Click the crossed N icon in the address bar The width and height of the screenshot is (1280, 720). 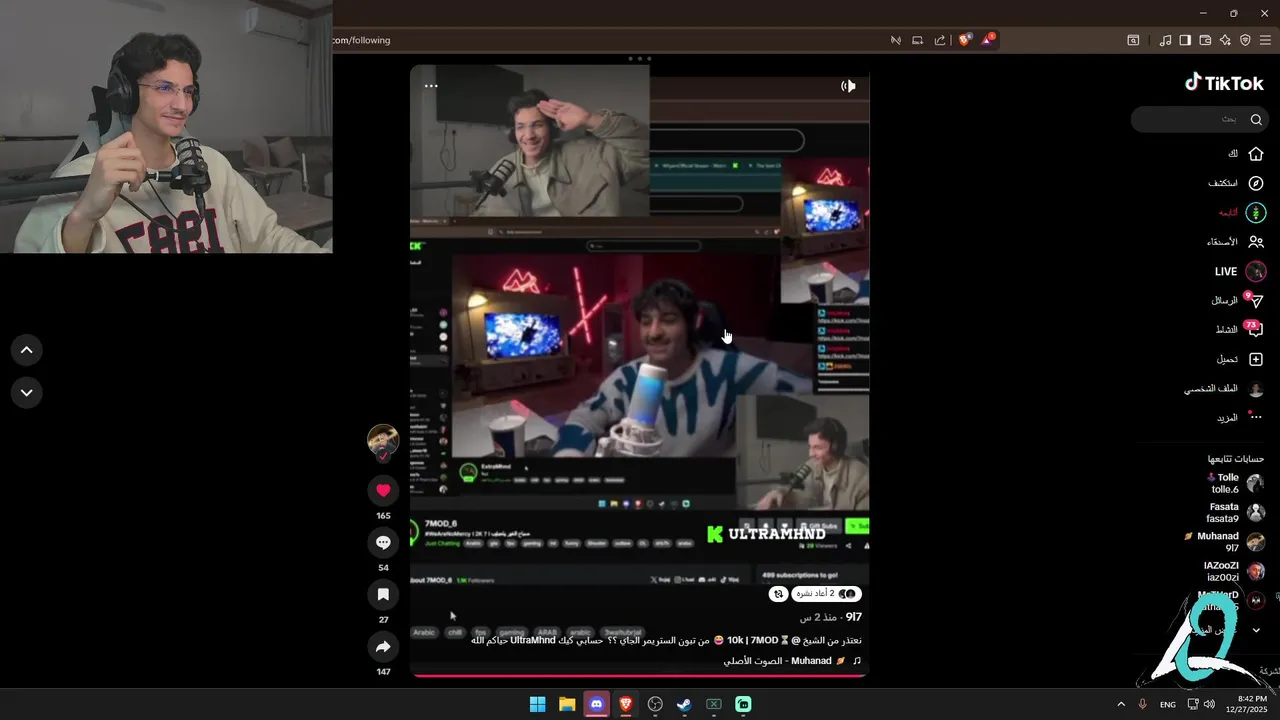tap(896, 40)
